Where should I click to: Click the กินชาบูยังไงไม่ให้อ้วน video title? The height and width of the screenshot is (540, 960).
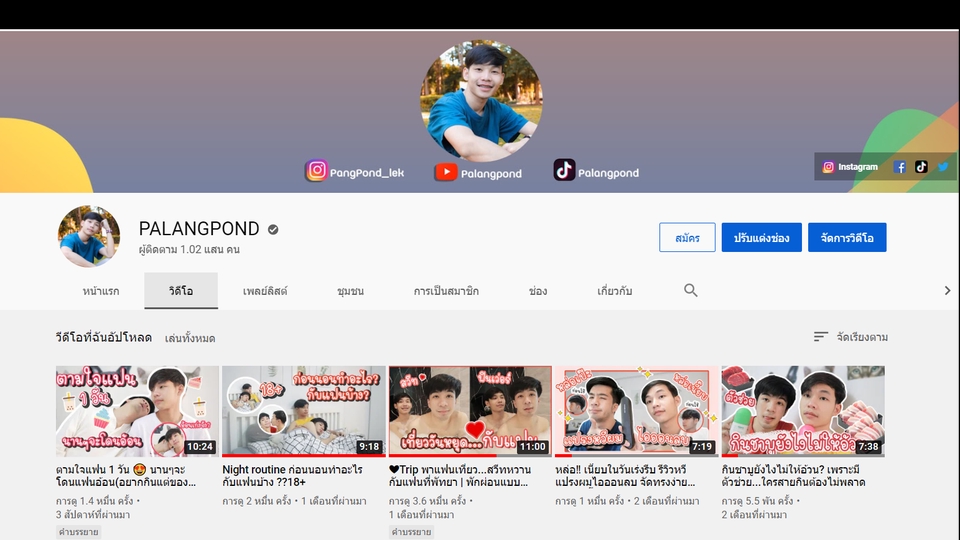coord(793,476)
